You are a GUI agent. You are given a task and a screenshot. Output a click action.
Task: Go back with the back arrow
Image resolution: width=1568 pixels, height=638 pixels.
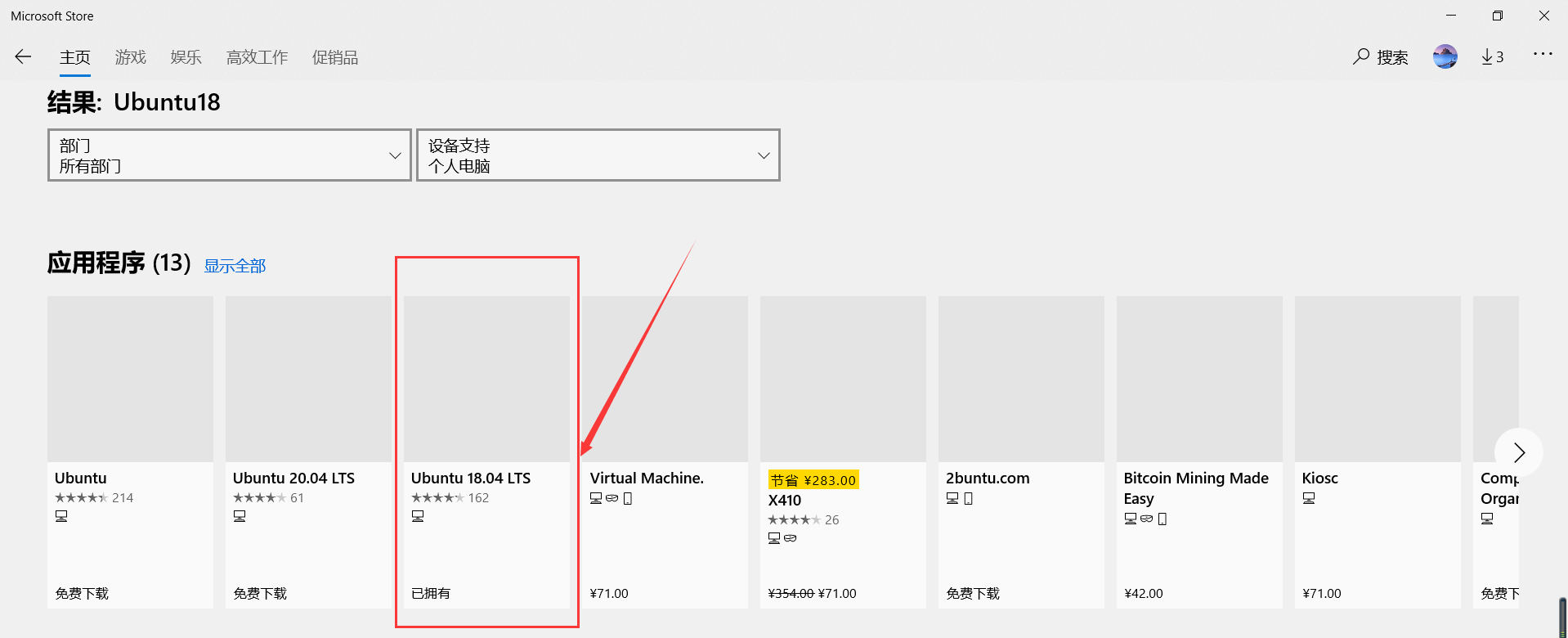click(23, 56)
